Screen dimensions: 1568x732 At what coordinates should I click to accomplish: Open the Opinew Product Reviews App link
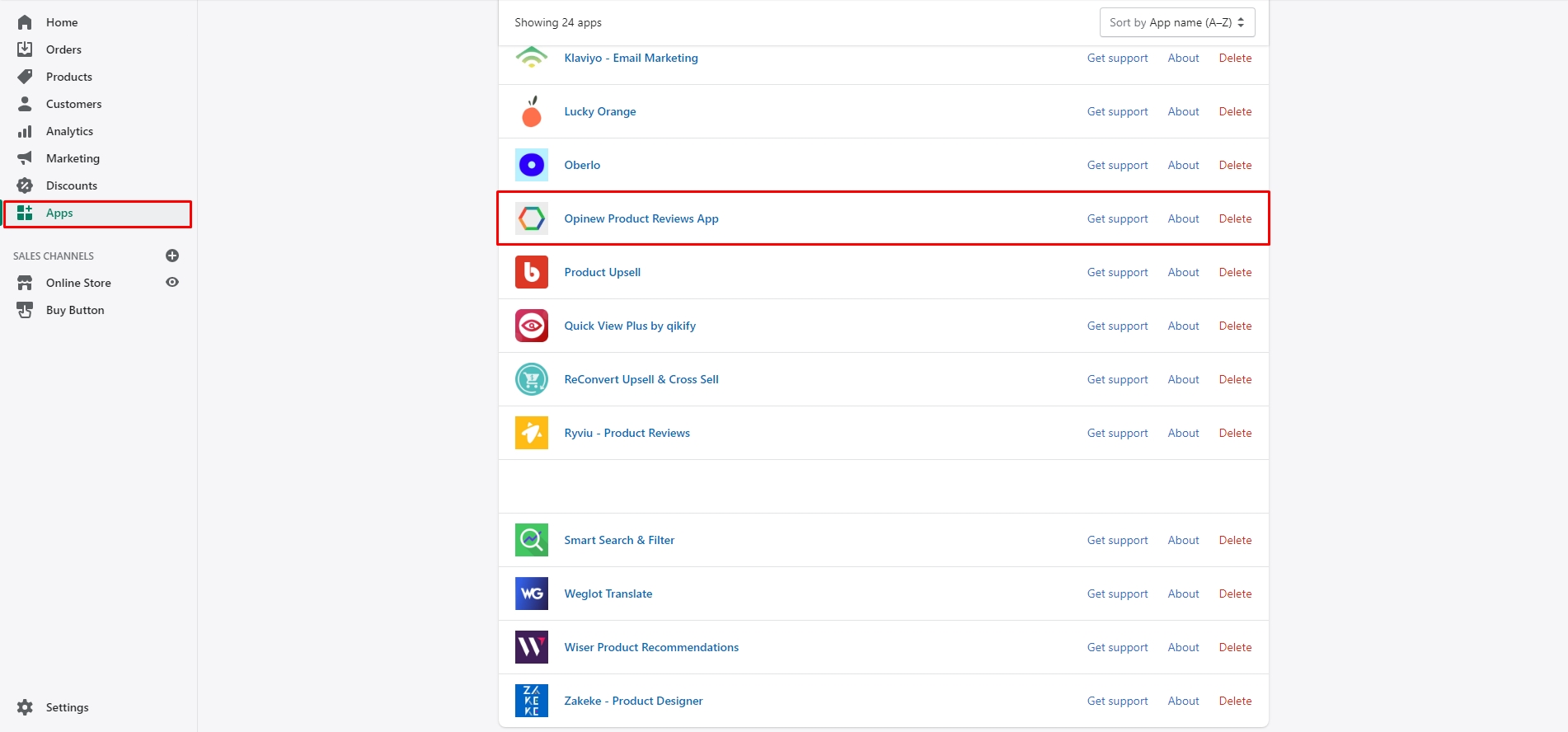(641, 218)
